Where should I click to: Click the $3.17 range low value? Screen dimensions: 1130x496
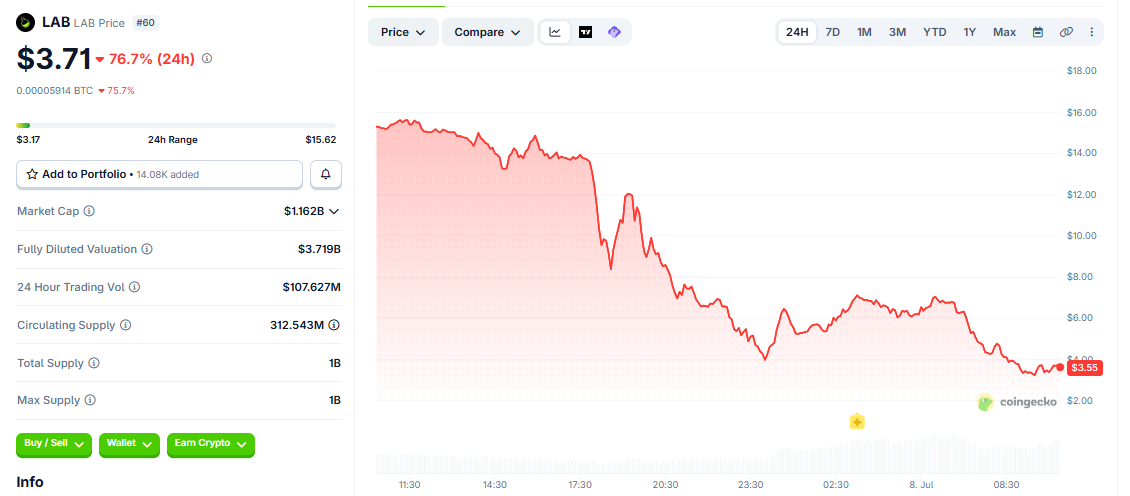[x=29, y=140]
